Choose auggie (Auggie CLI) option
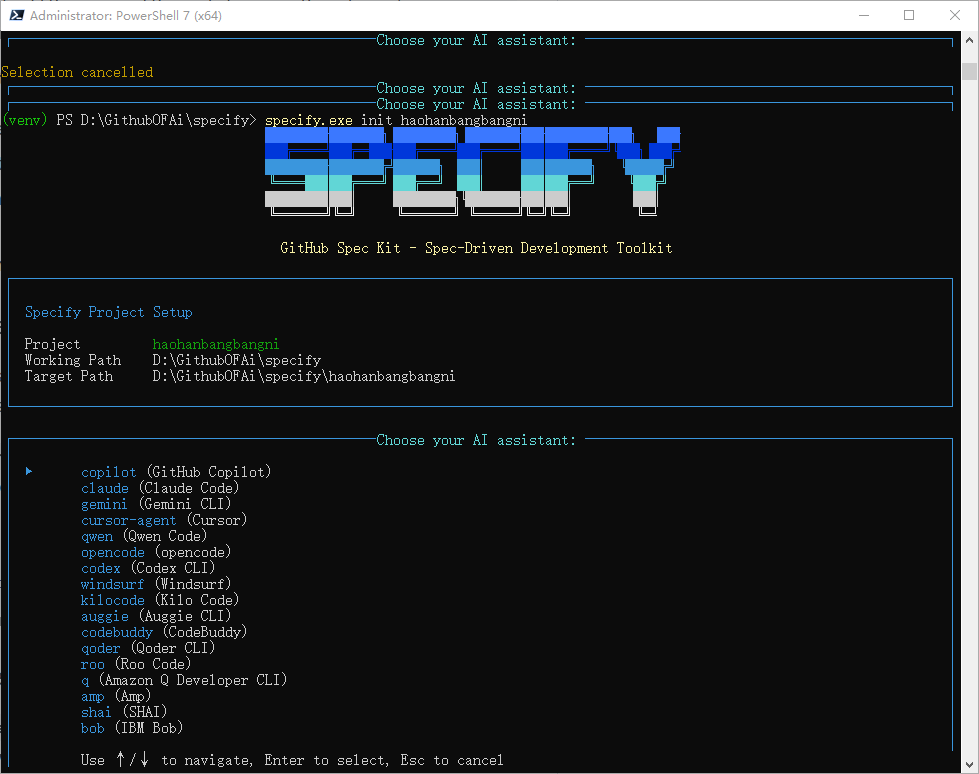 pyautogui.click(x=156, y=616)
